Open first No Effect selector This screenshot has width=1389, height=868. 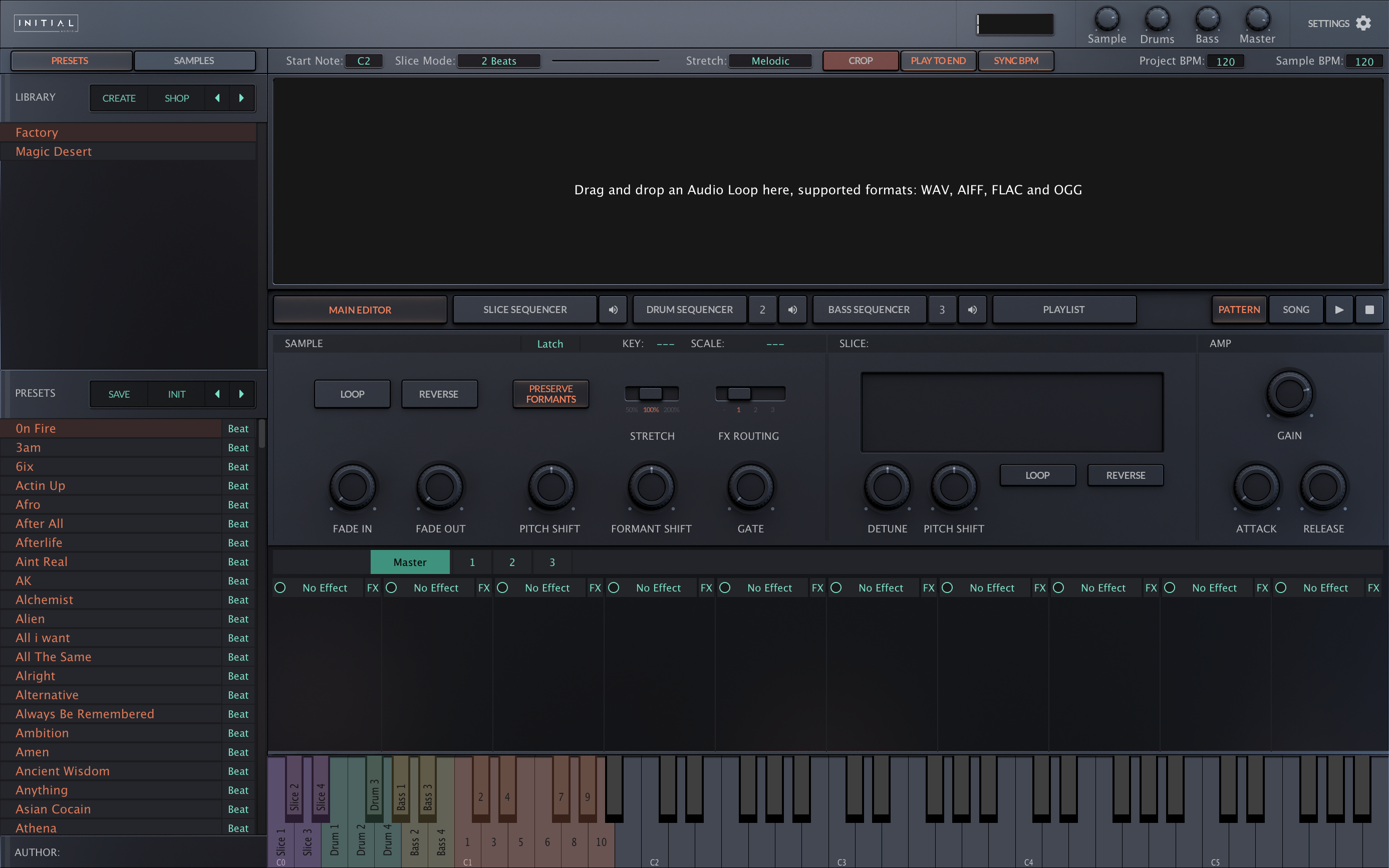(325, 588)
